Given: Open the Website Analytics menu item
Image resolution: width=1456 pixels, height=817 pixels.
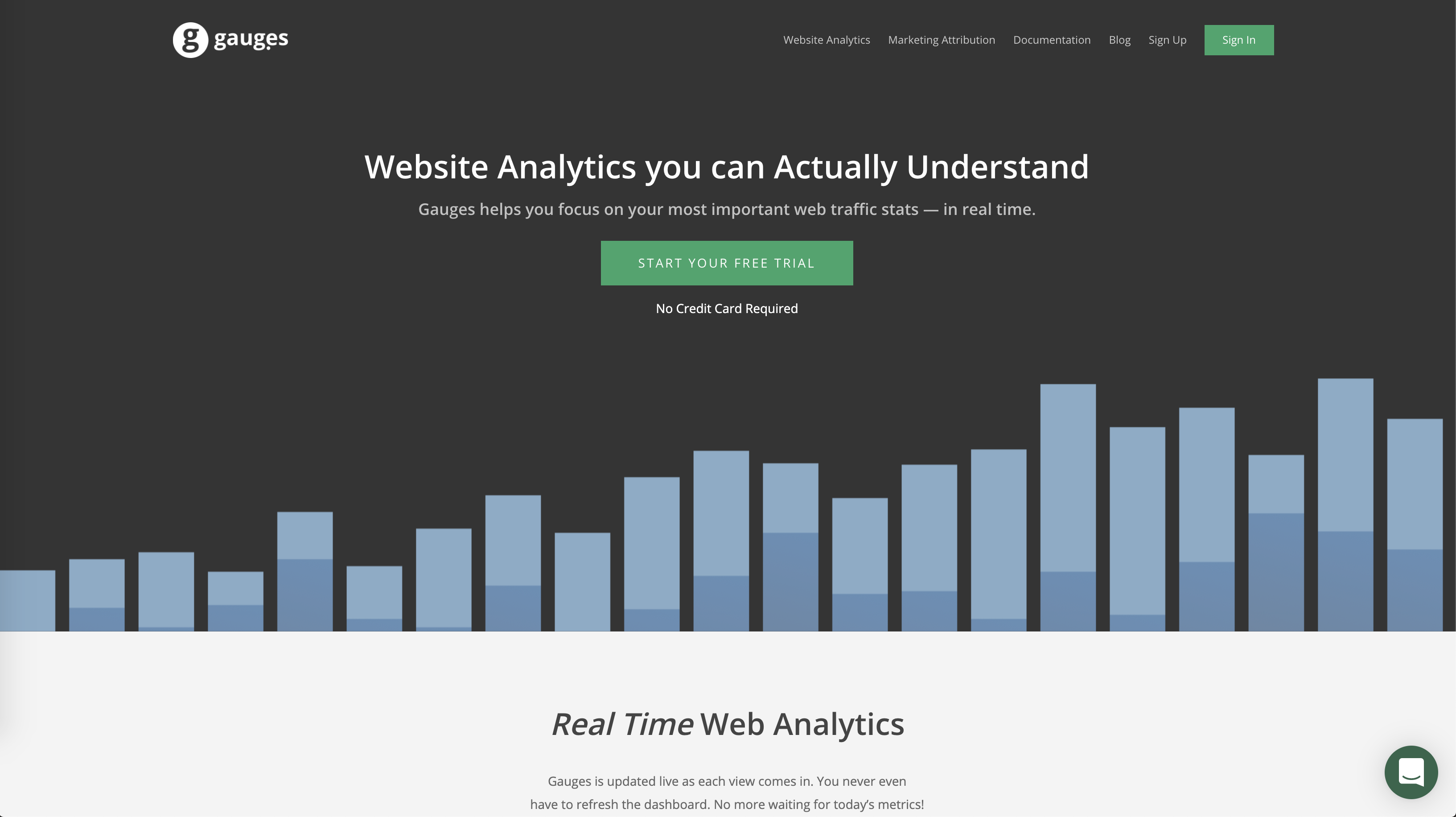Looking at the screenshot, I should pos(826,39).
